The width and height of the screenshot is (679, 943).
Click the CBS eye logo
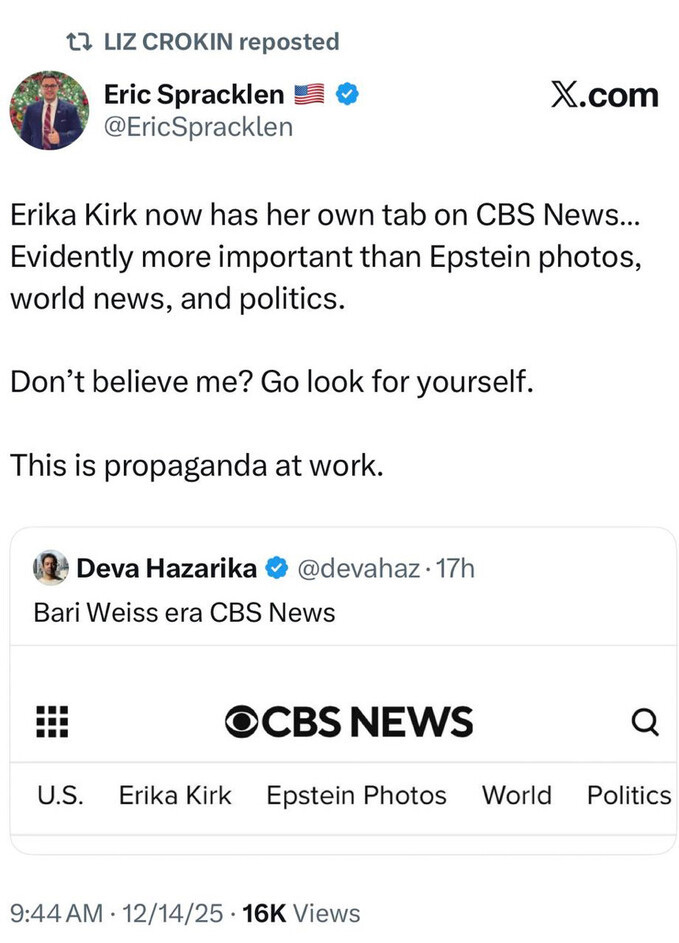pos(241,721)
